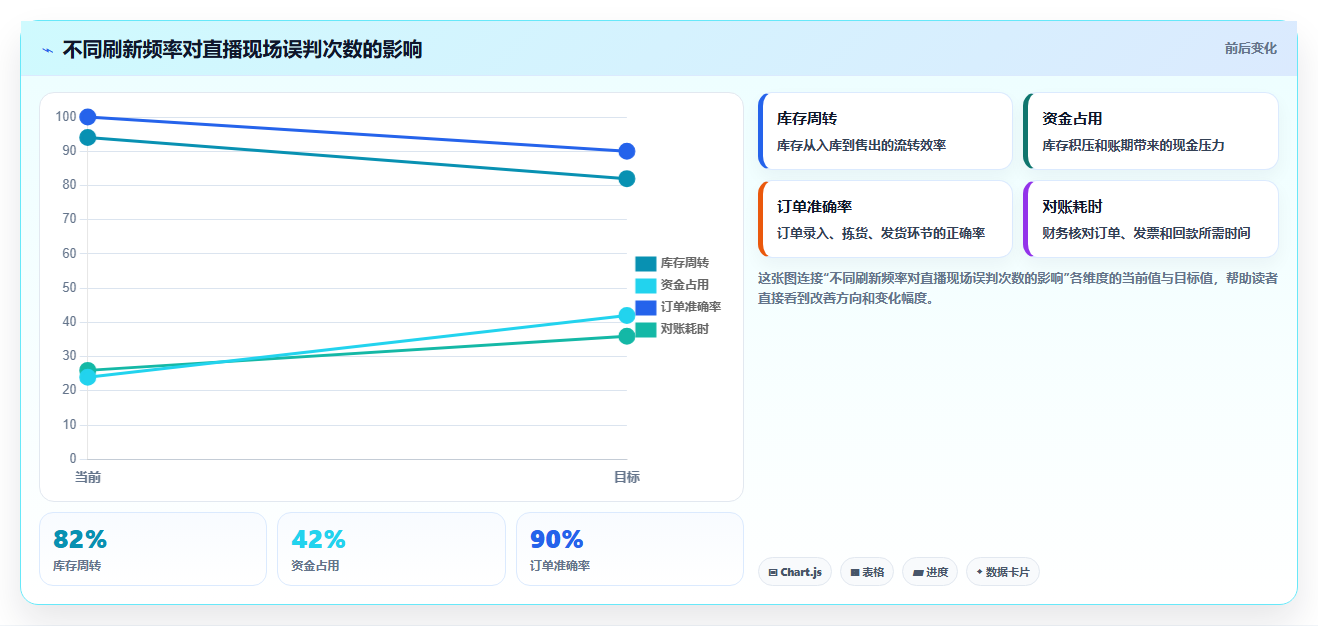The width and height of the screenshot is (1318, 626).
Task: Click 订单准确率 data point at 目标 (90)
Action: 627,151
